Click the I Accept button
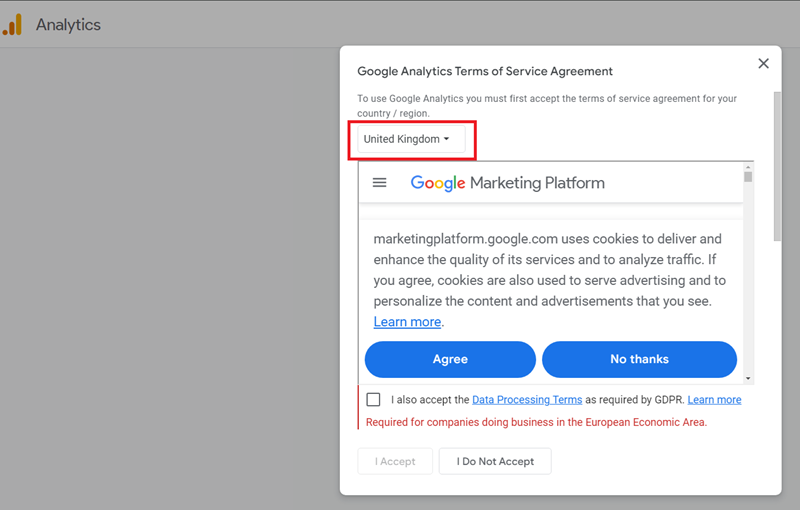This screenshot has width=800, height=510. 395,461
